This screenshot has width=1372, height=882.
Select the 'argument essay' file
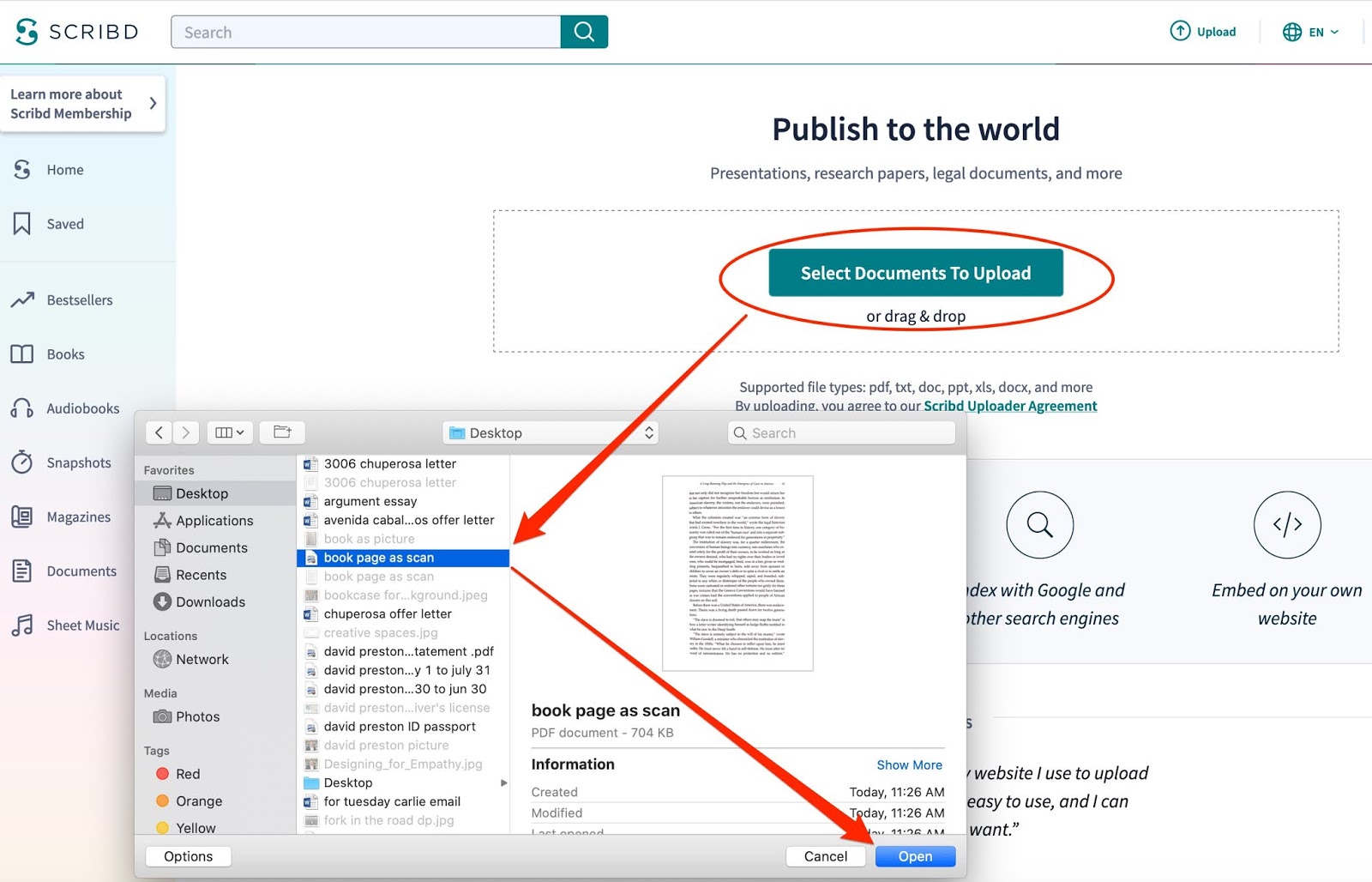coord(403,501)
